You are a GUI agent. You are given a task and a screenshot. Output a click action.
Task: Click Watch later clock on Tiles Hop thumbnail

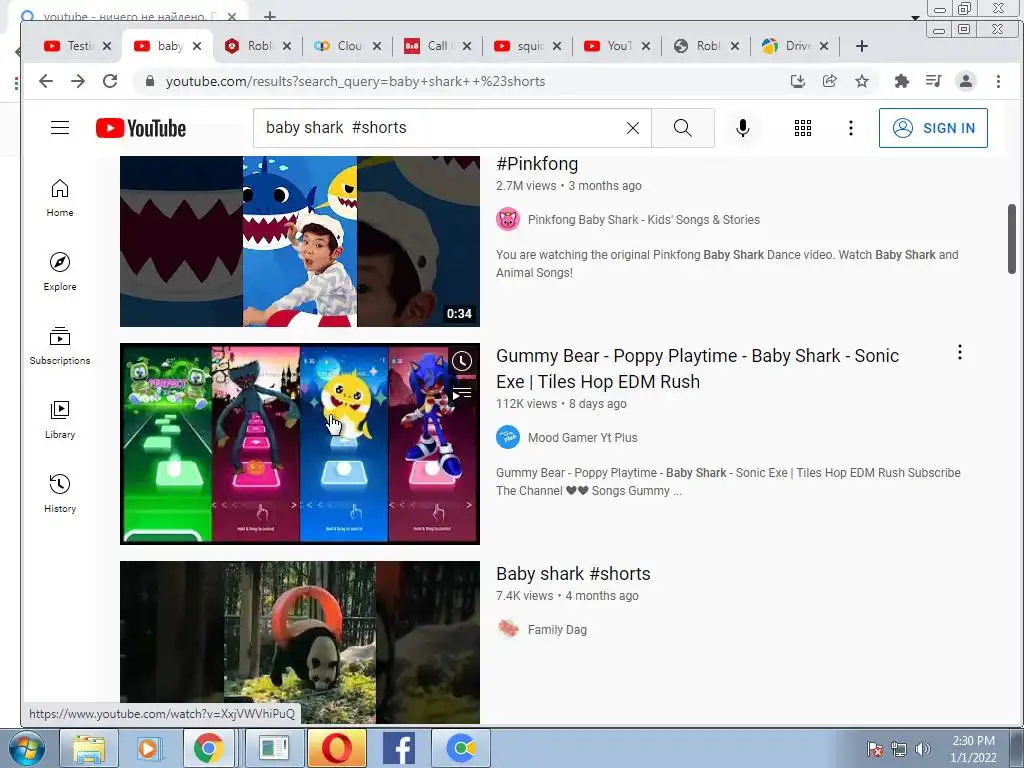coord(462,361)
